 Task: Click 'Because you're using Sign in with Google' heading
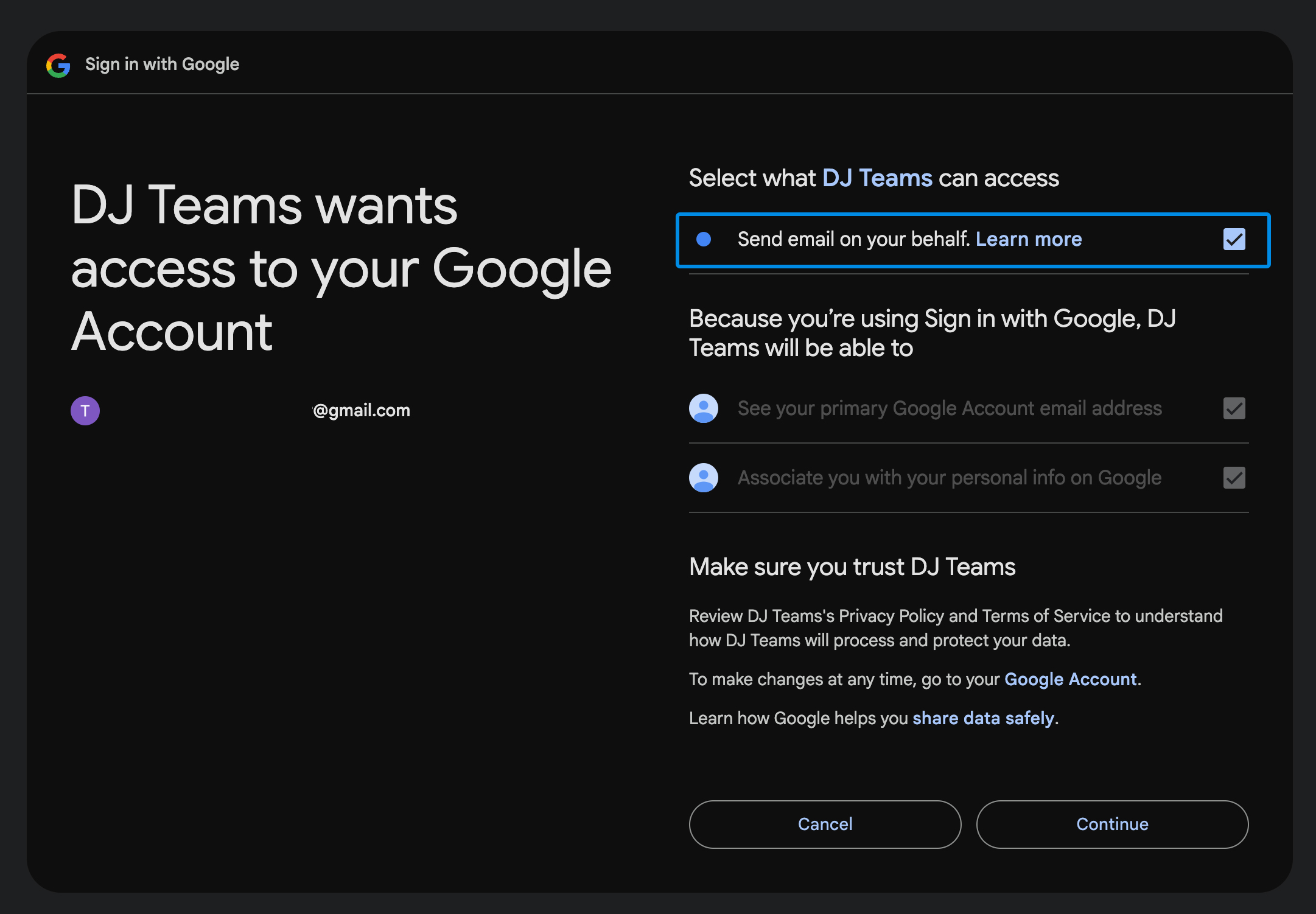(933, 333)
